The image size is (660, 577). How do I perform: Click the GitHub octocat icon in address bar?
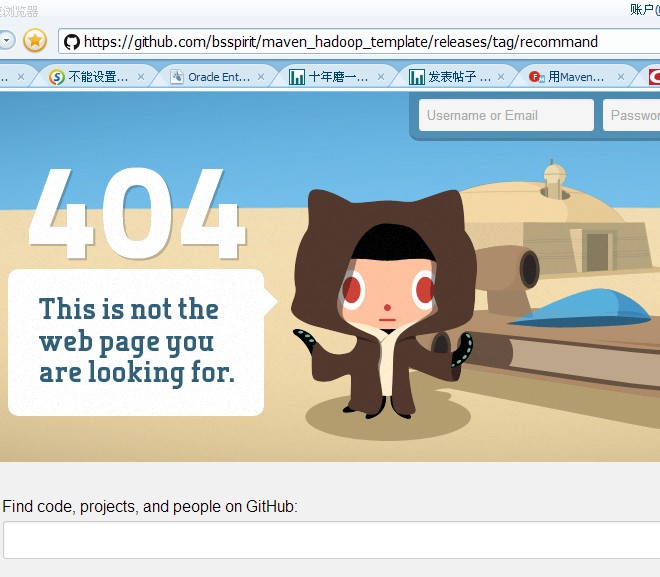(x=72, y=42)
